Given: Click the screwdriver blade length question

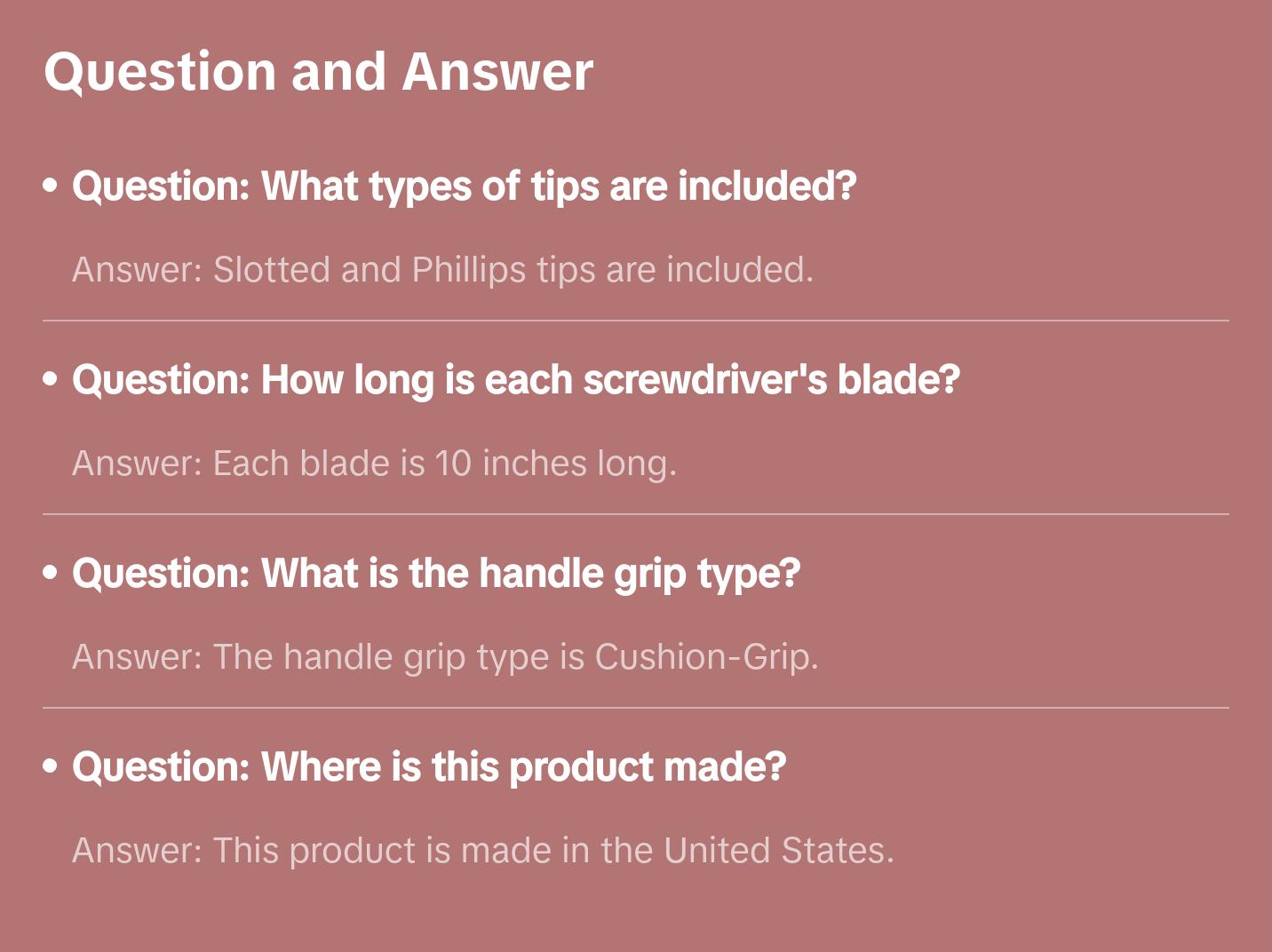Looking at the screenshot, I should [515, 380].
